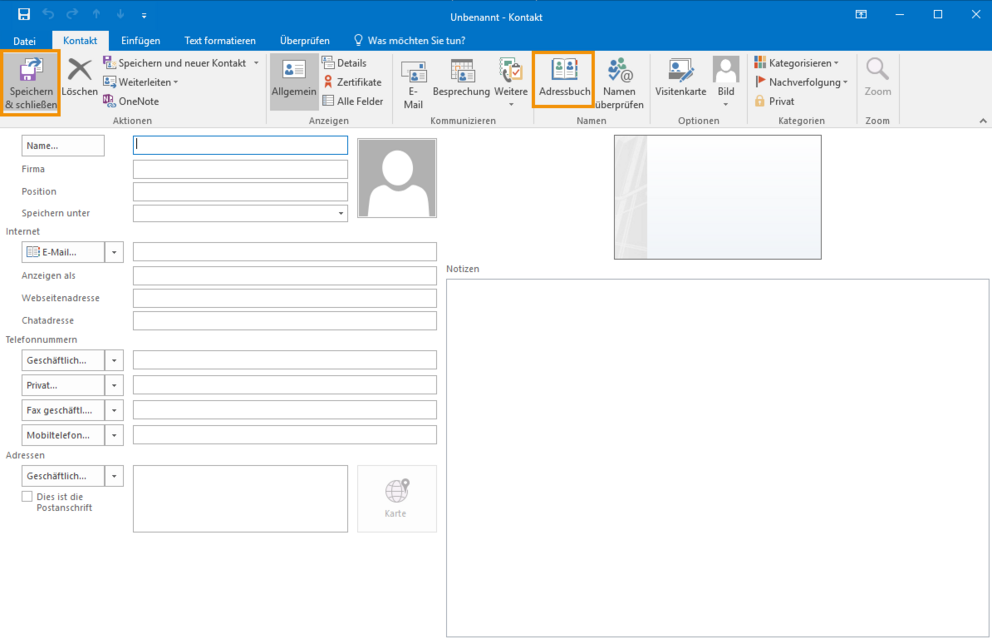This screenshot has width=992, height=639.
Task: Click the E-Mail... button
Action: click(x=63, y=252)
